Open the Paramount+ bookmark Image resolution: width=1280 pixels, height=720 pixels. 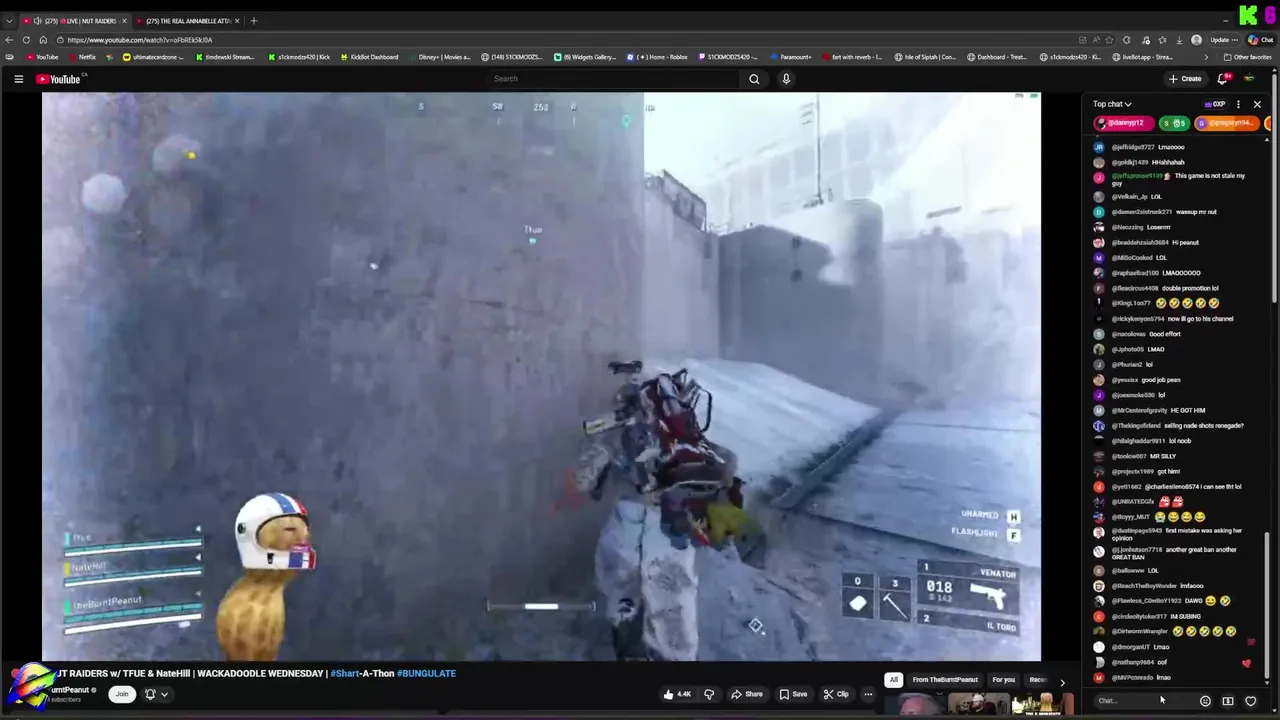[790, 57]
